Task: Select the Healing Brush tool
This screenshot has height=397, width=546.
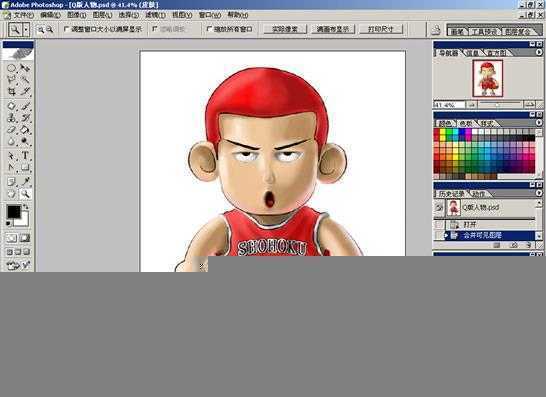Action: 11,106
